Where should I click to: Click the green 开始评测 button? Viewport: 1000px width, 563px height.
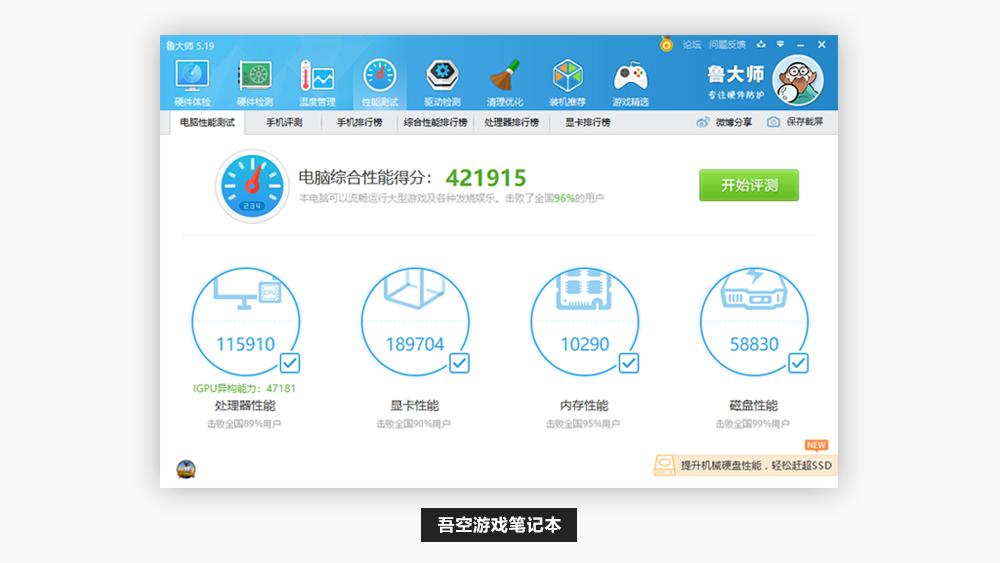(x=749, y=185)
